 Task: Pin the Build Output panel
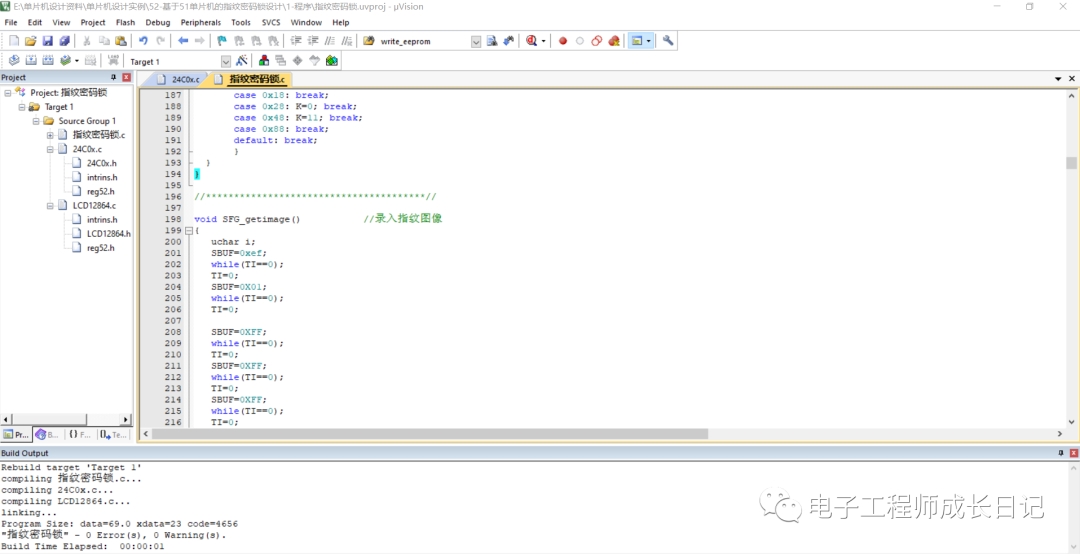[x=1060, y=453]
